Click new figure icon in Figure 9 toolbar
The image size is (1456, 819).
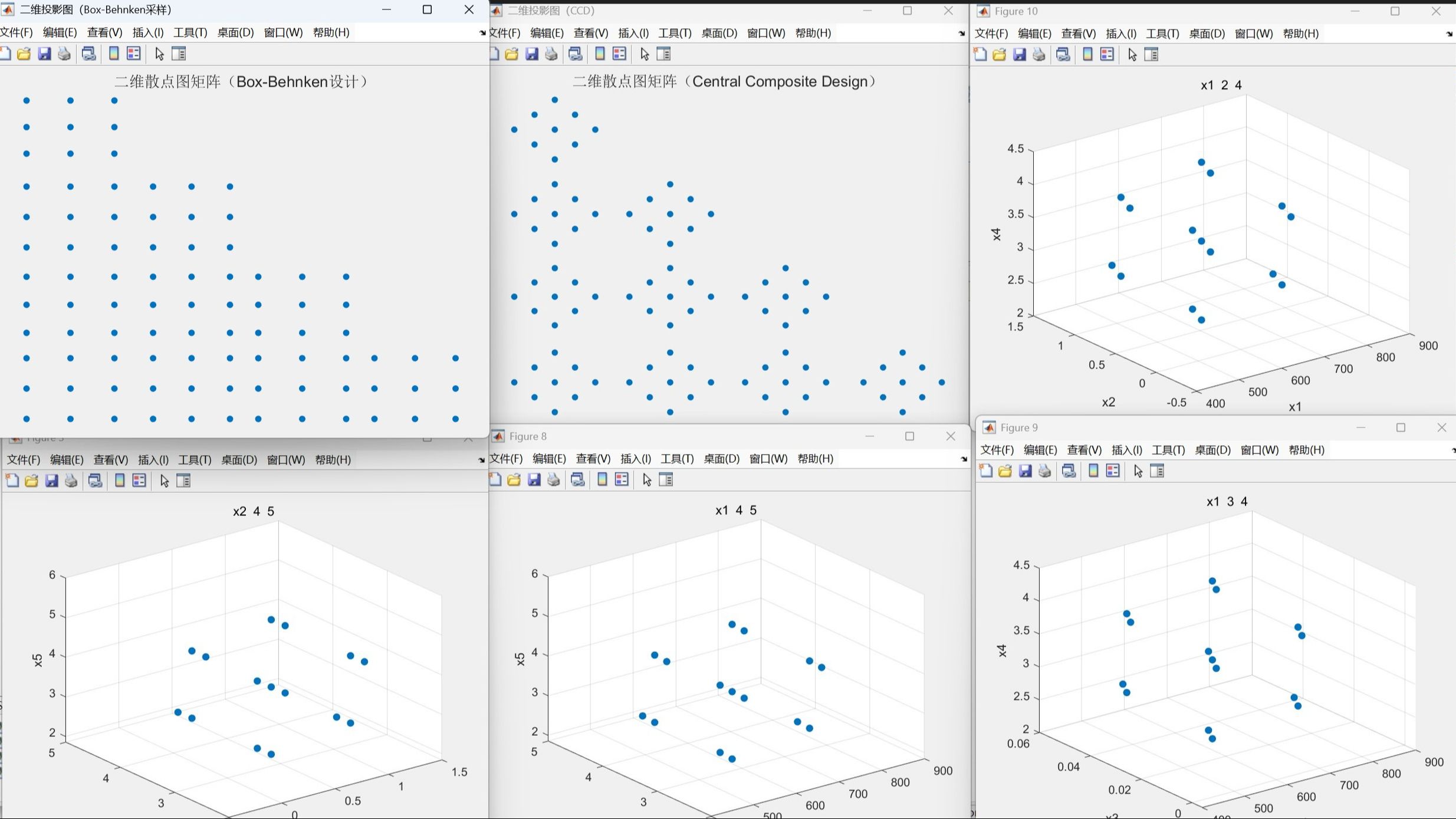pos(985,471)
